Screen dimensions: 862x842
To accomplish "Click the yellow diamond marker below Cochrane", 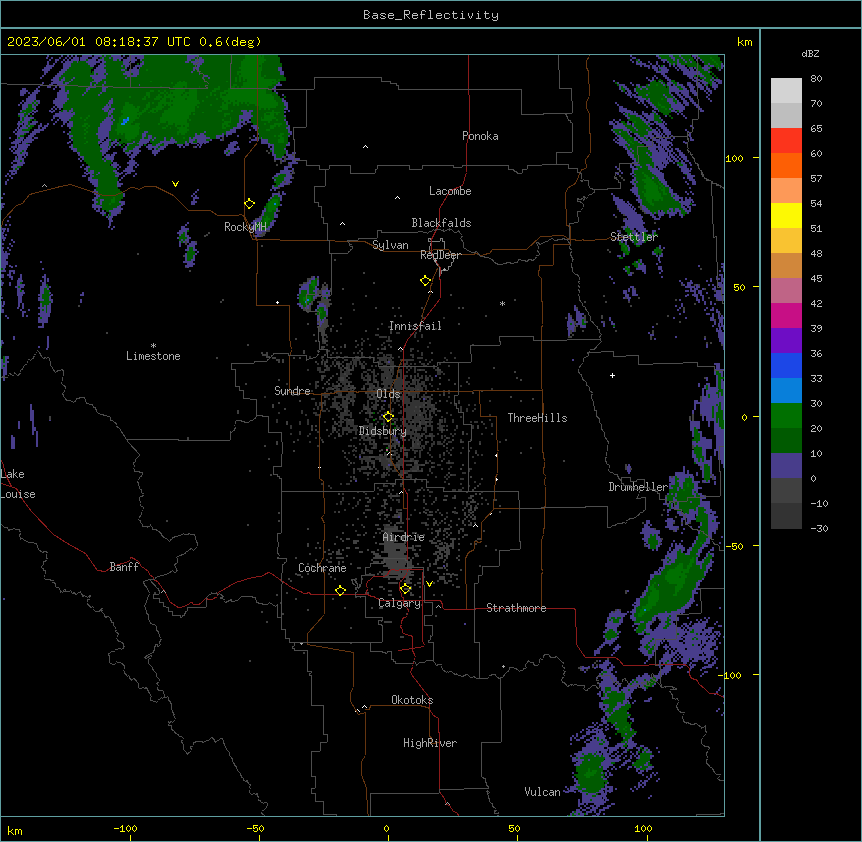I will point(340,590).
